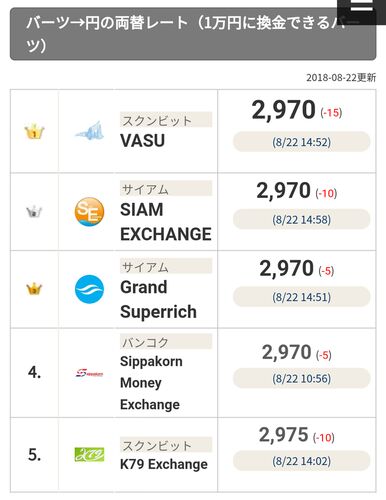Click the 8/22 10:56 timestamp pill
The height and width of the screenshot is (500, 386).
(301, 378)
